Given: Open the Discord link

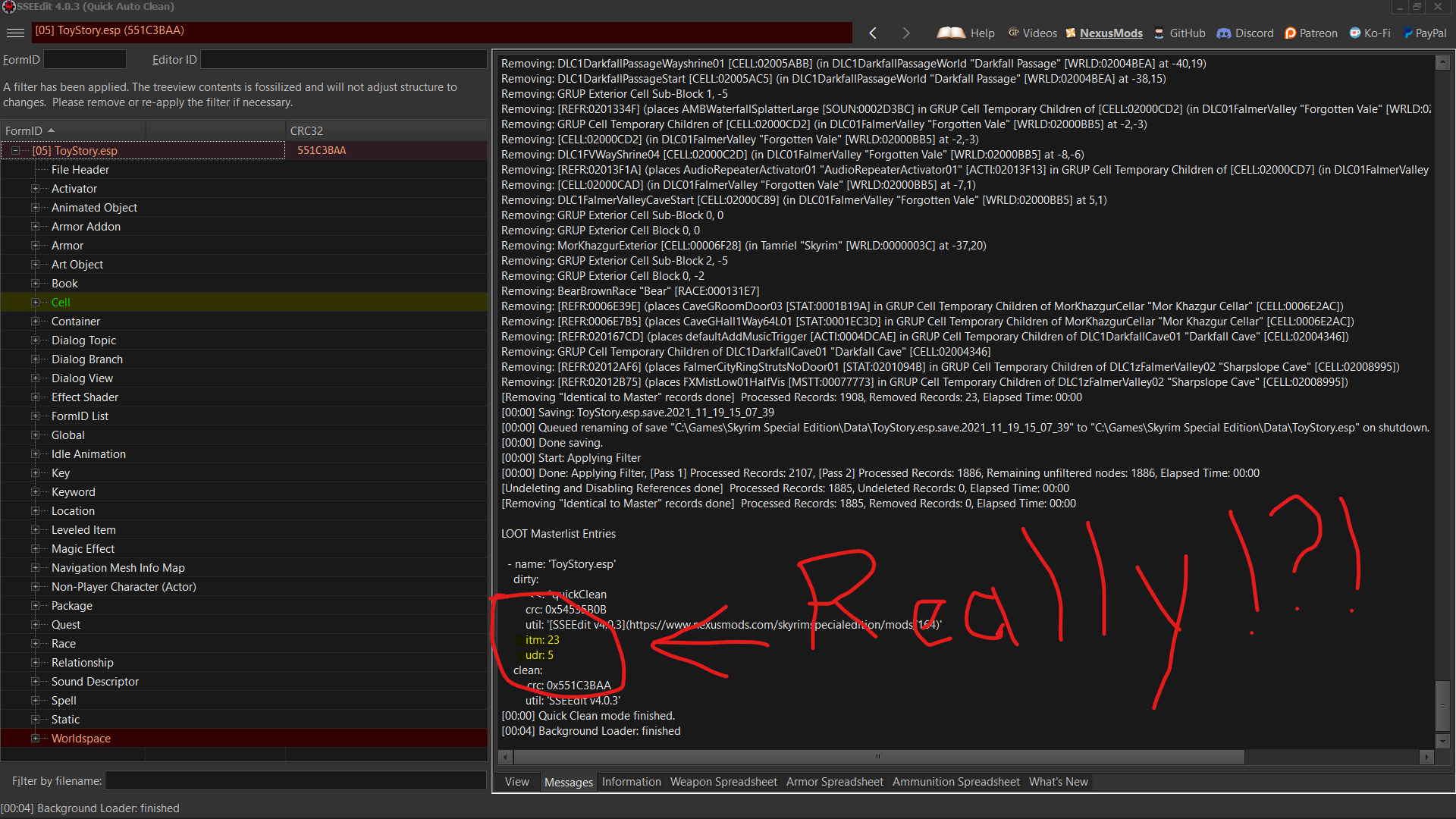Looking at the screenshot, I should pyautogui.click(x=1245, y=33).
